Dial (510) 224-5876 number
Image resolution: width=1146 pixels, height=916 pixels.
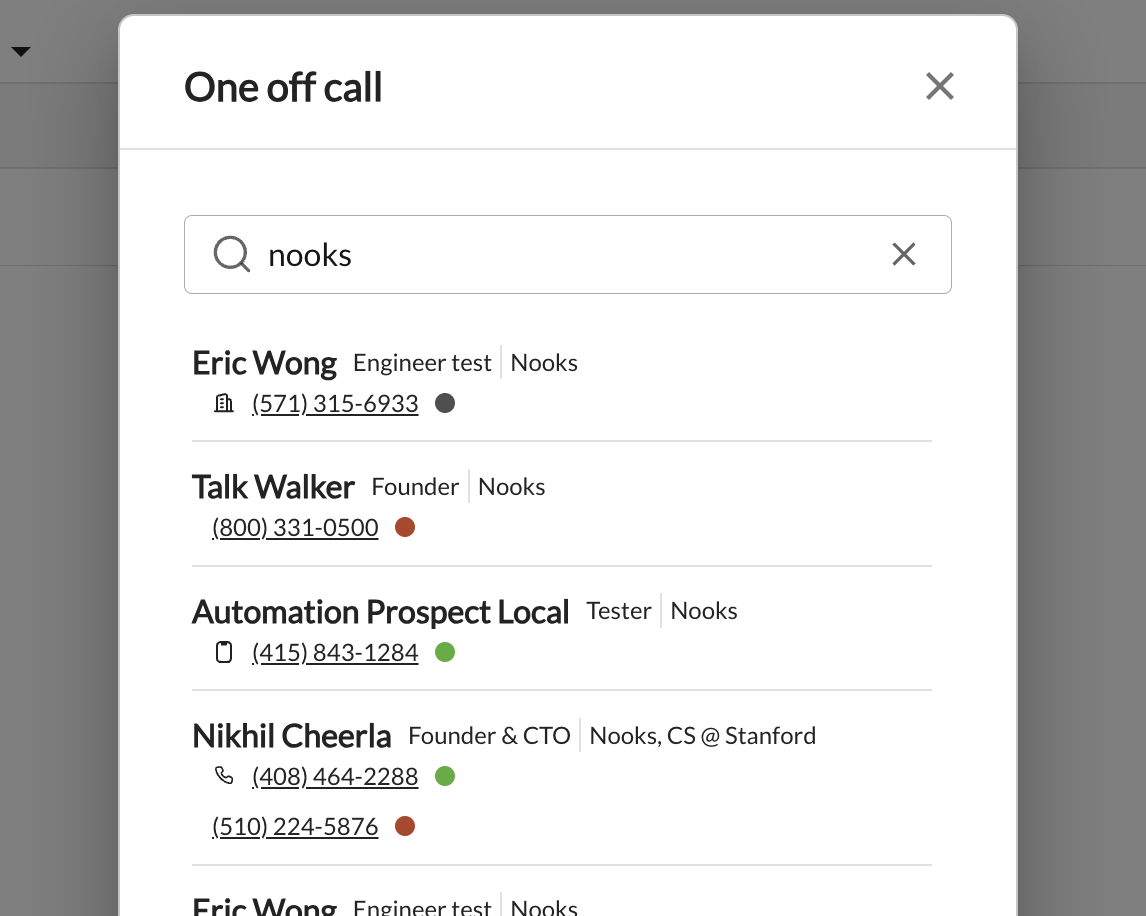click(295, 827)
